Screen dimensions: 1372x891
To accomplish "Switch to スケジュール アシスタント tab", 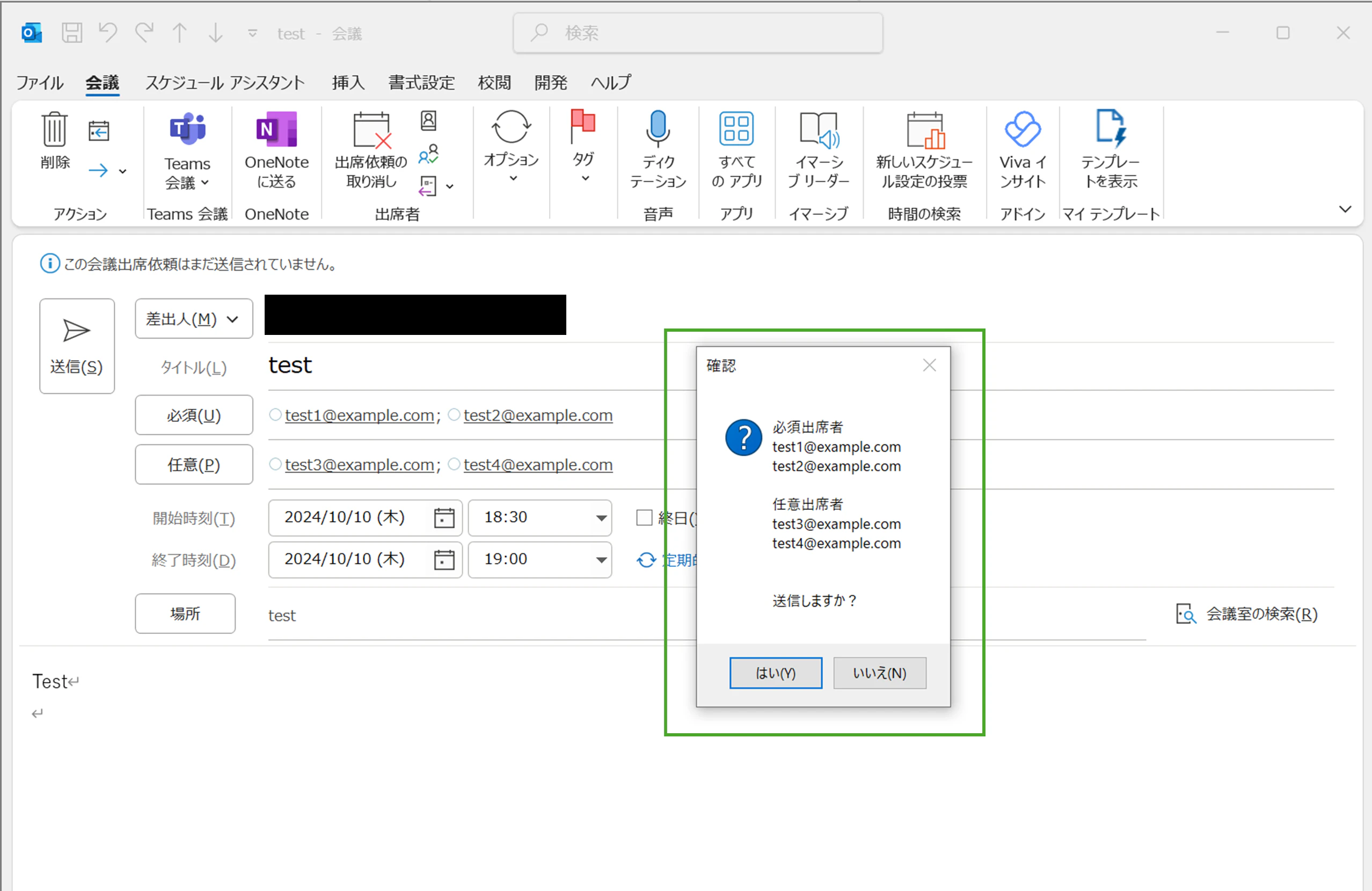I will point(225,83).
